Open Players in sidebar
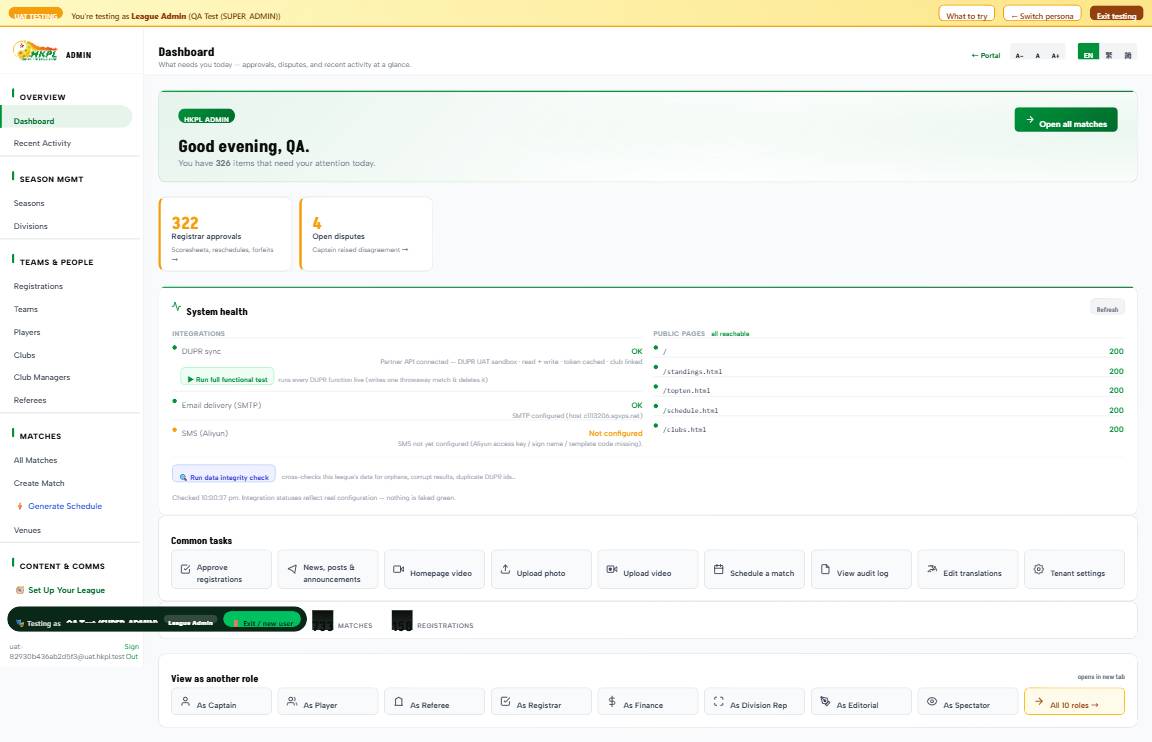The height and width of the screenshot is (742, 1152). pyautogui.click(x=27, y=332)
